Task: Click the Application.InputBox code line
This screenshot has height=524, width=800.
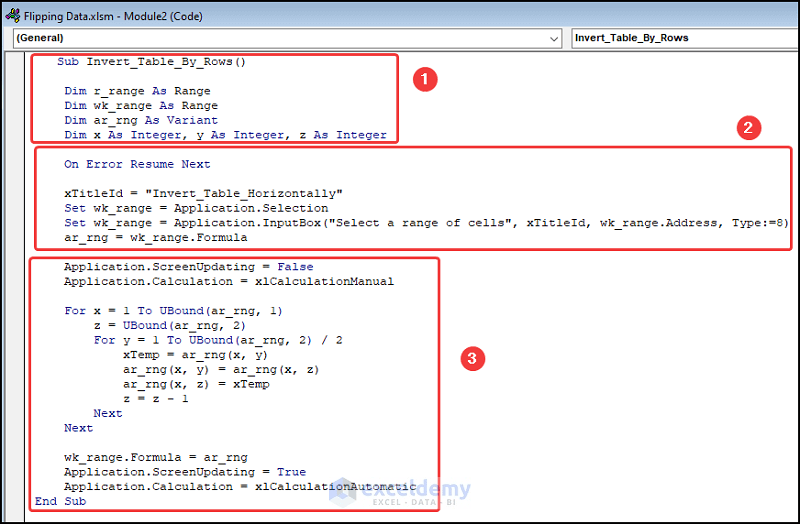Action: pyautogui.click(x=427, y=223)
